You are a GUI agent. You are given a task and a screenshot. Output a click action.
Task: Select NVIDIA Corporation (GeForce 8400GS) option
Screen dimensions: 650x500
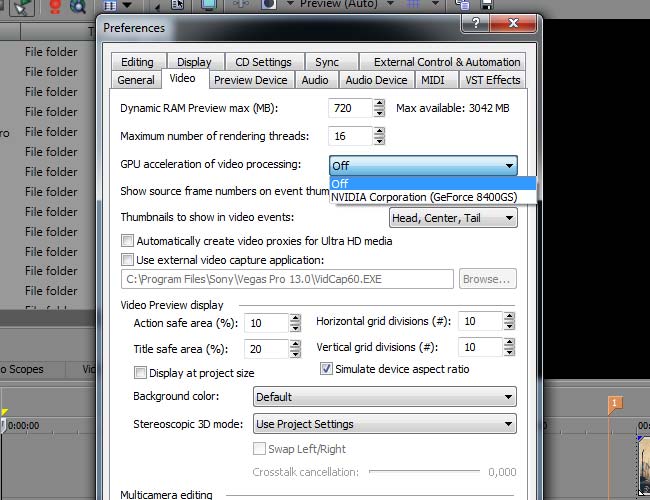pyautogui.click(x=424, y=197)
